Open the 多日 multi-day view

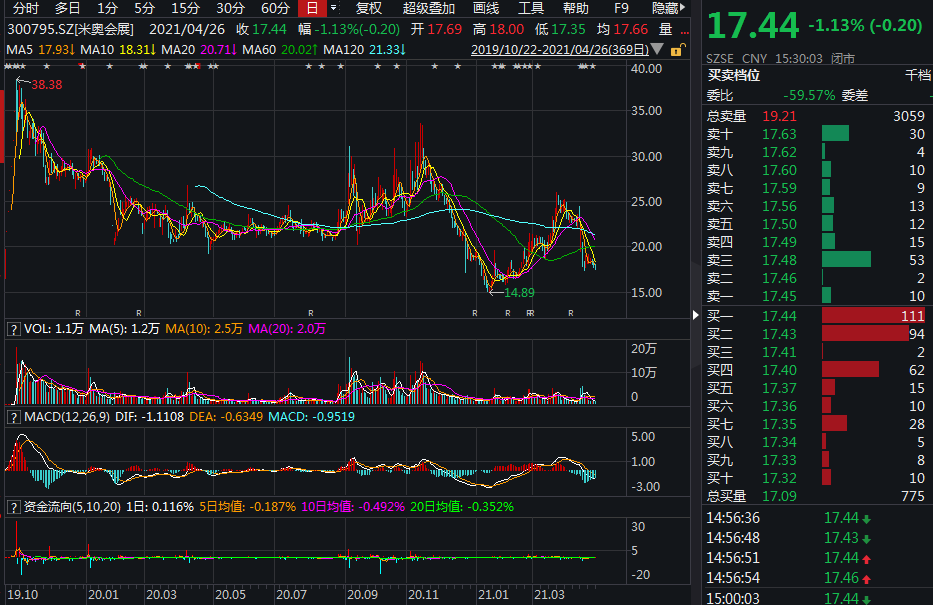click(x=67, y=8)
